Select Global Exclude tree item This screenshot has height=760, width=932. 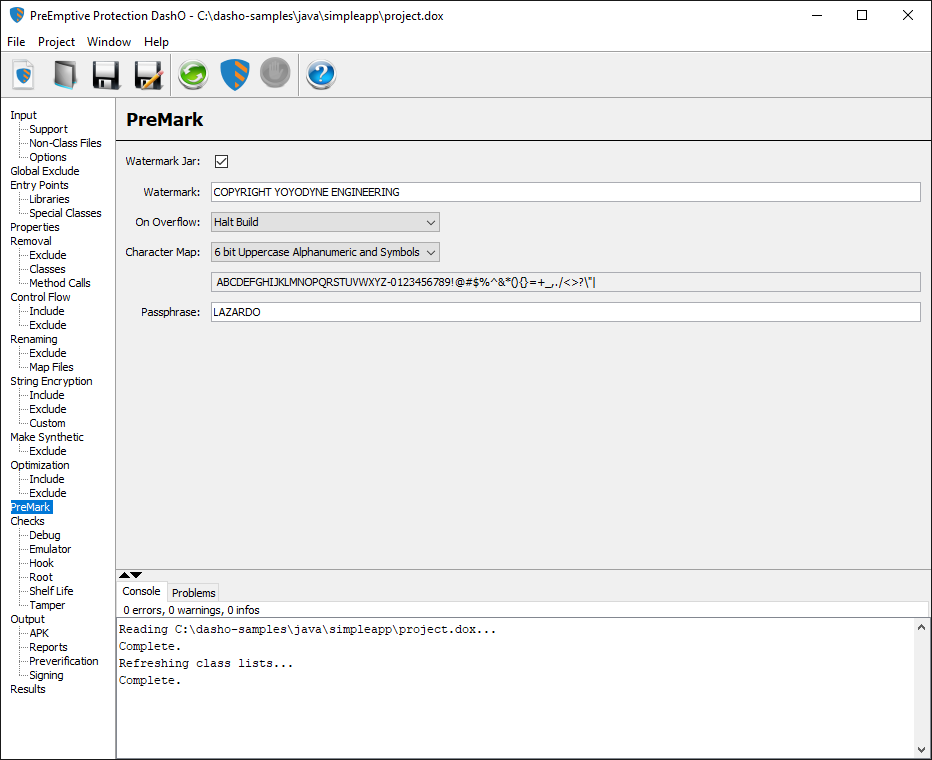coord(45,171)
